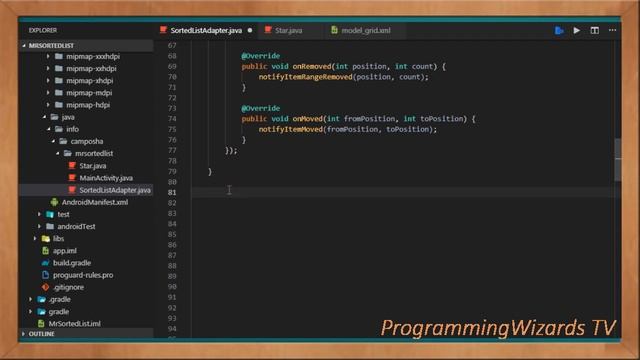Open MainActivity.java from the explorer tree

click(x=106, y=178)
